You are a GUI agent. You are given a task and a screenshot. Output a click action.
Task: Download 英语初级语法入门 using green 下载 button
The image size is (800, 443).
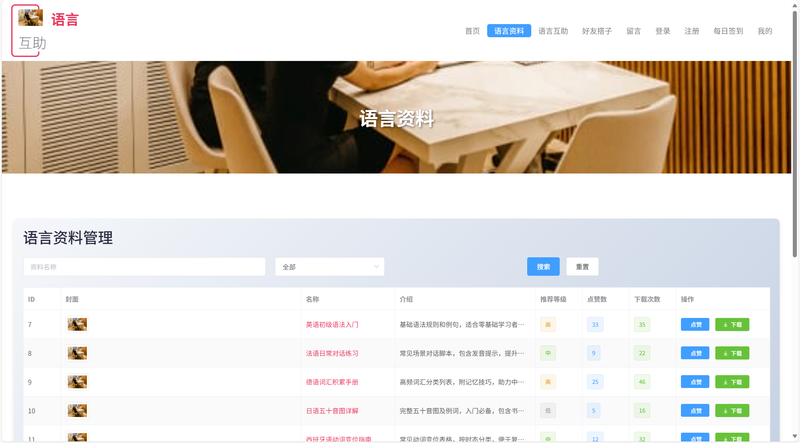[732, 324]
